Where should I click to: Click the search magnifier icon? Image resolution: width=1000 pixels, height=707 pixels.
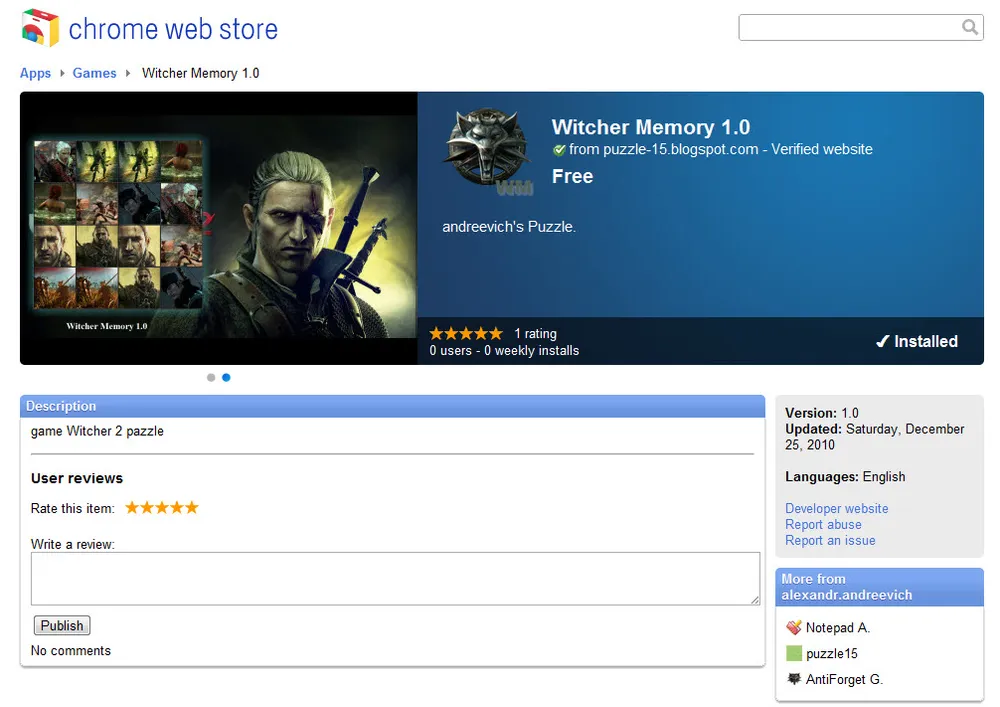pos(969,27)
